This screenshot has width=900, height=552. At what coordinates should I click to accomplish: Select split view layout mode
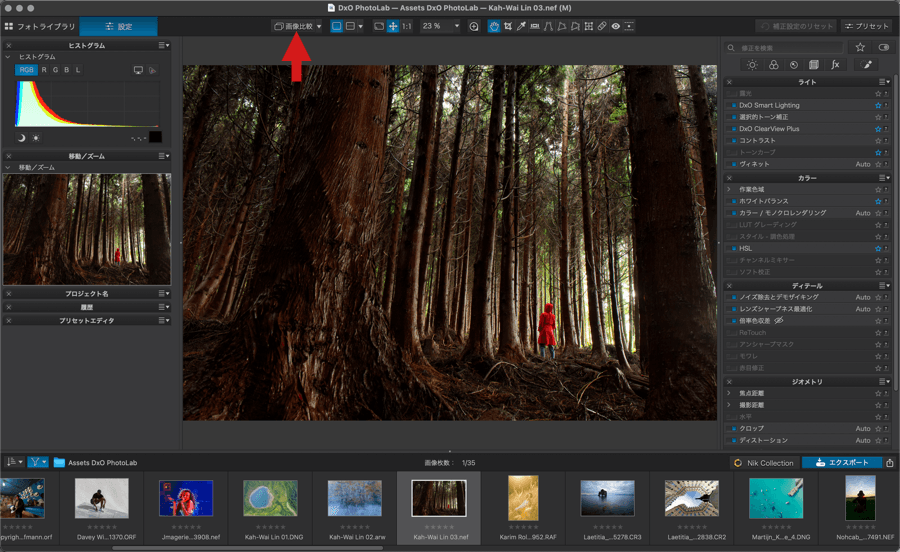pyautogui.click(x=350, y=26)
